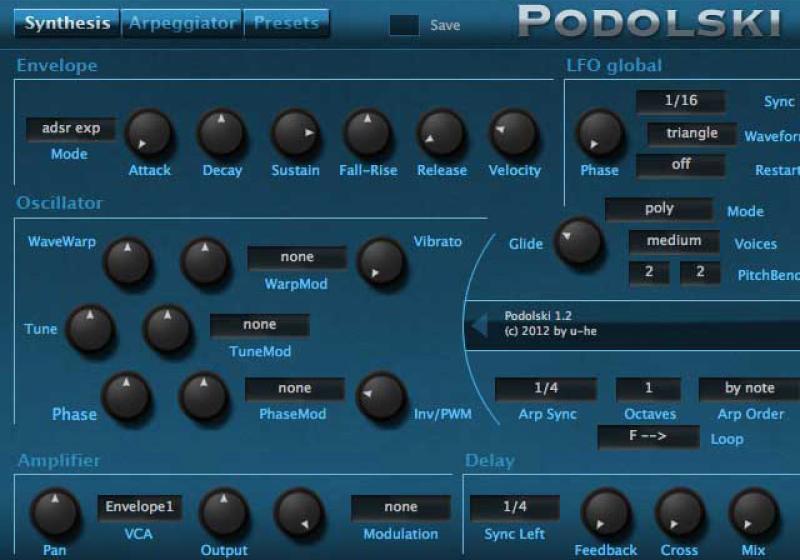The width and height of the screenshot is (800, 560).
Task: Open the Arp Order dropdown showing by note
Action: coord(749,389)
